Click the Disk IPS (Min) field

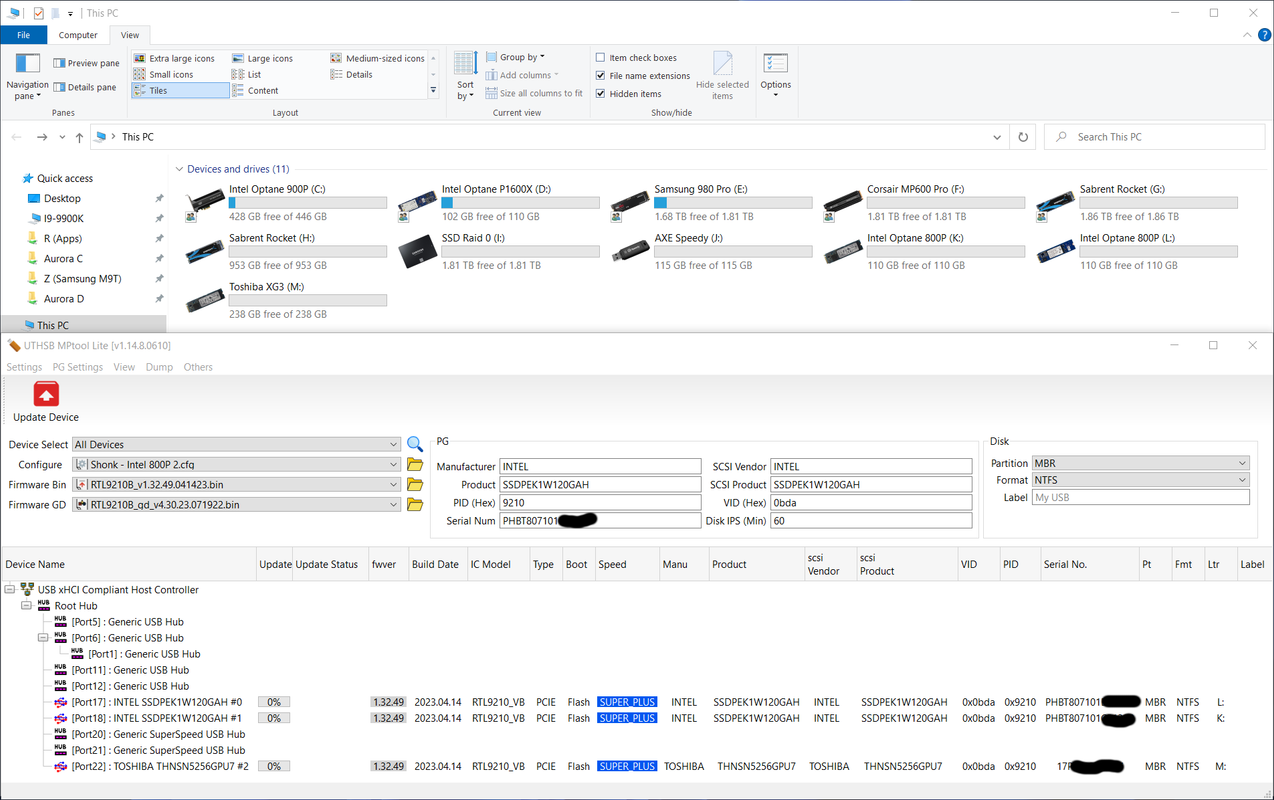point(871,520)
